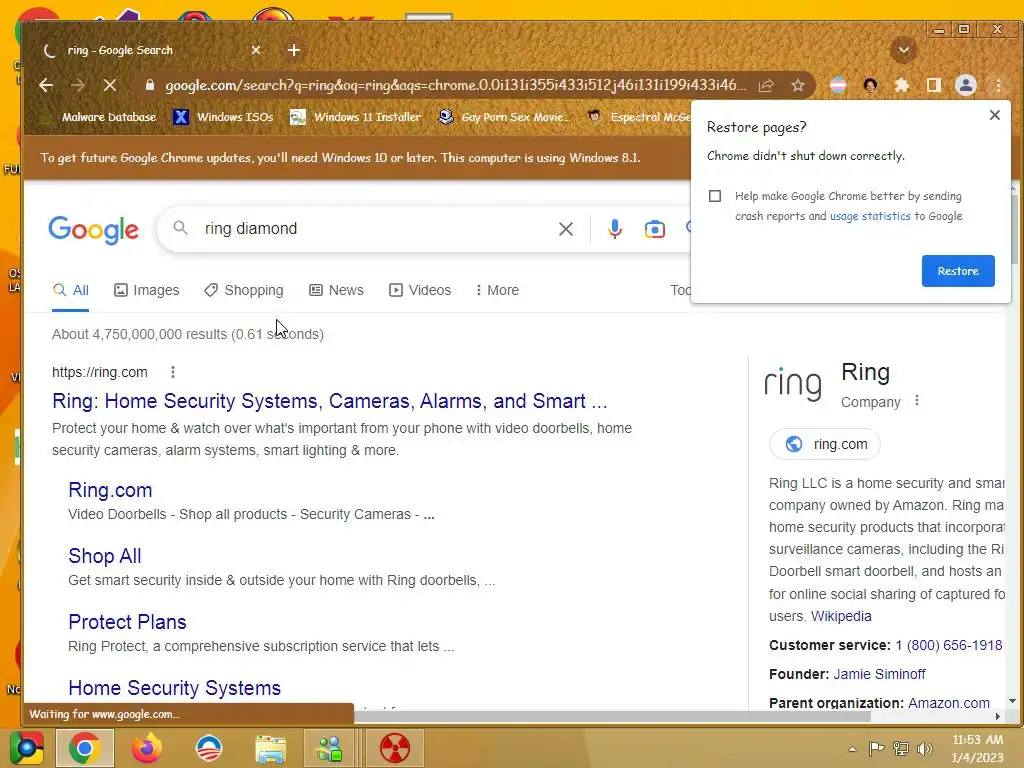The image size is (1024, 768).
Task: Open Chrome from the taskbar
Action: click(84, 748)
